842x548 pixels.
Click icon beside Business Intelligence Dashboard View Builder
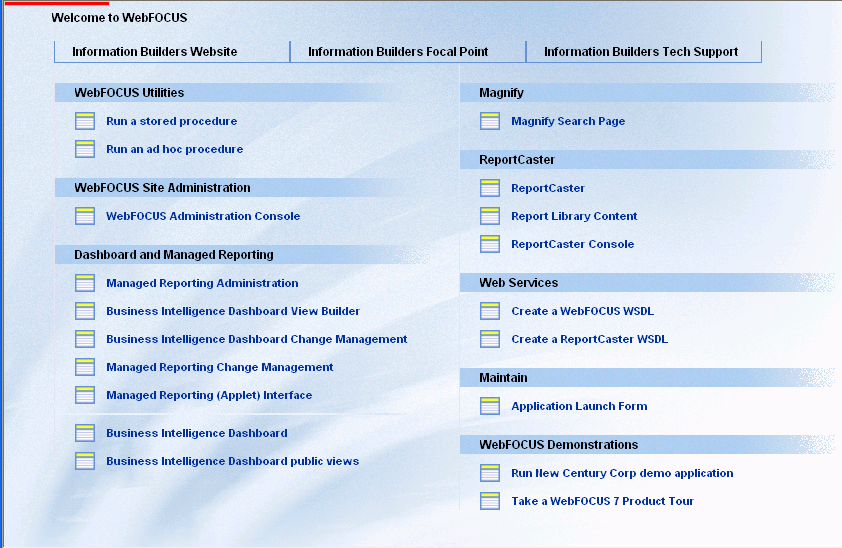pos(85,311)
